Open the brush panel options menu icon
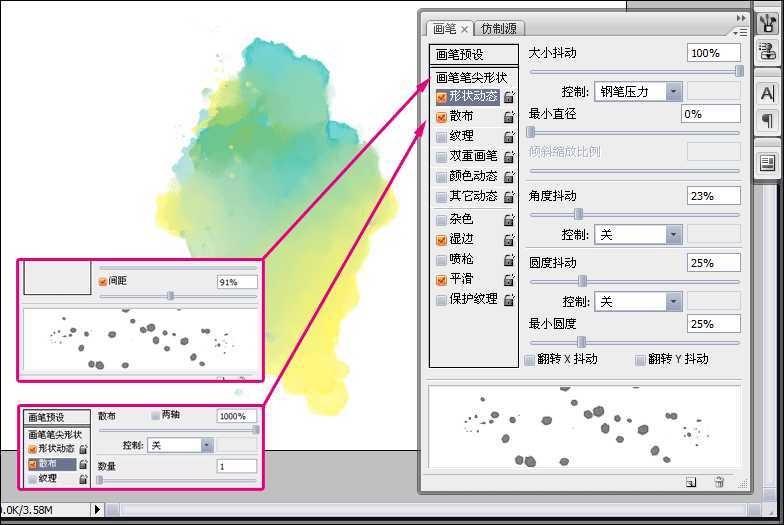784x525 pixels. pos(740,32)
